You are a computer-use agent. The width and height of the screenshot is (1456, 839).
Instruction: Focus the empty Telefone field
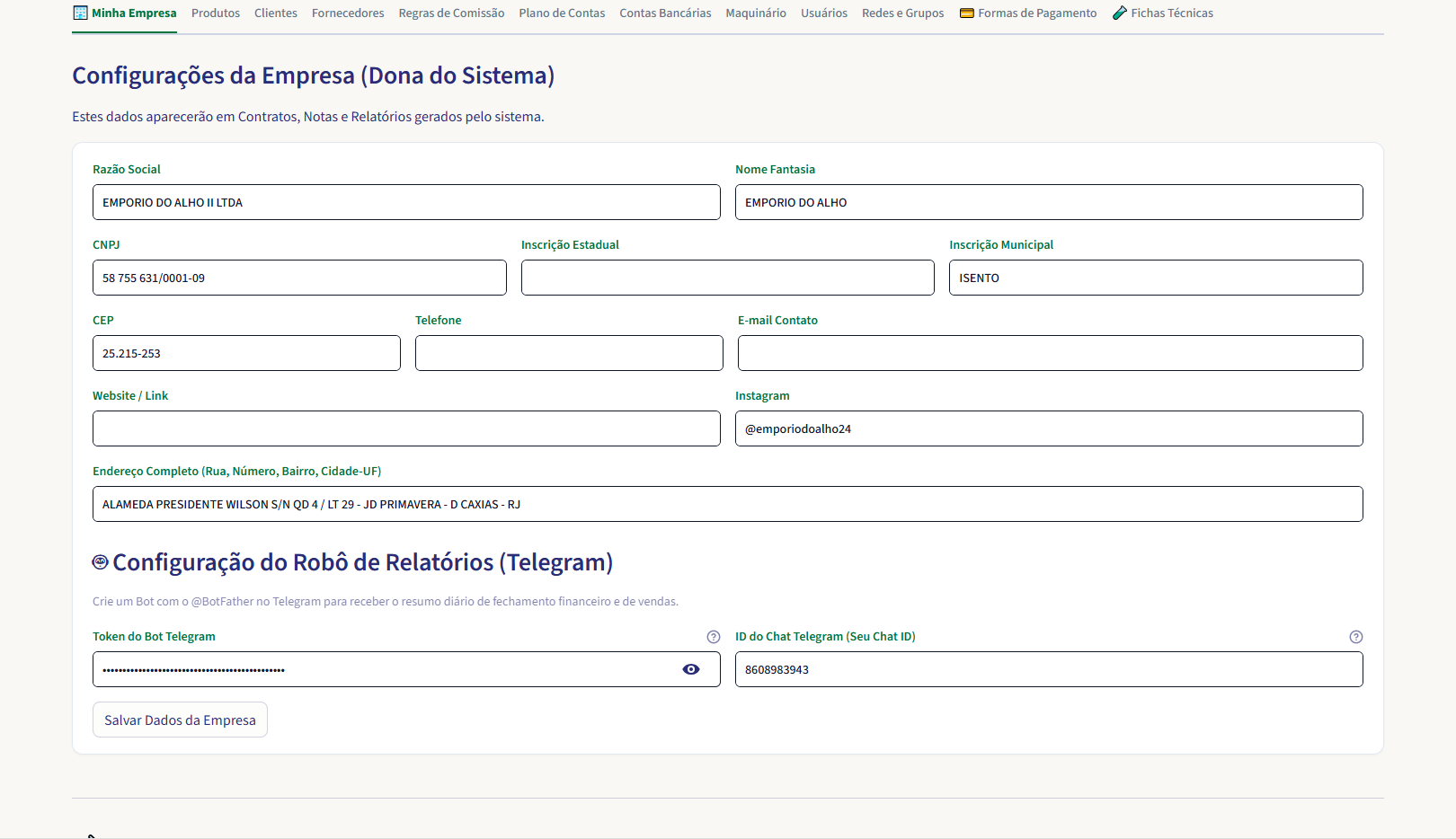click(x=569, y=353)
